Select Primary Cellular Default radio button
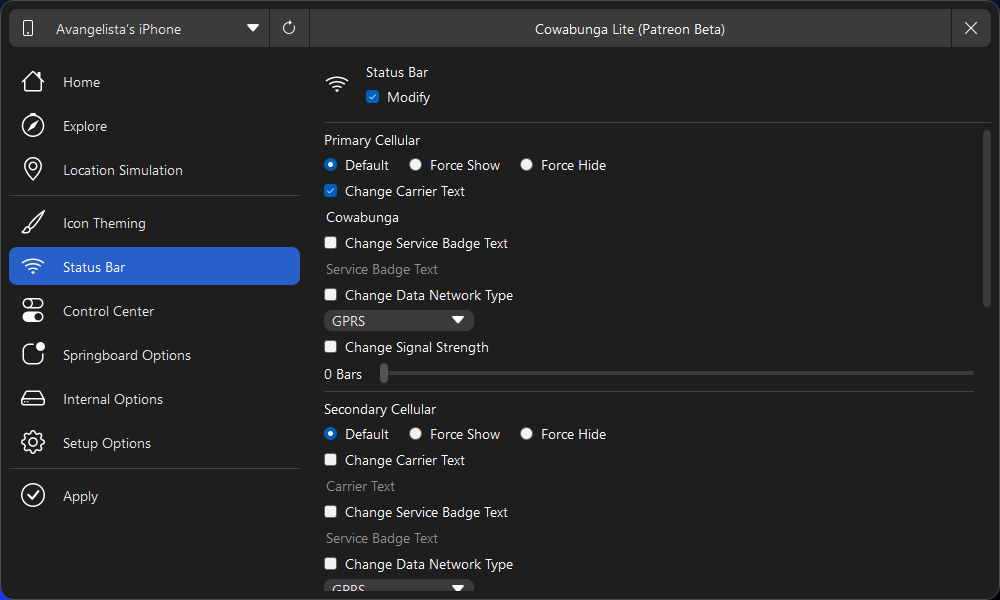1000x600 pixels. click(x=330, y=165)
